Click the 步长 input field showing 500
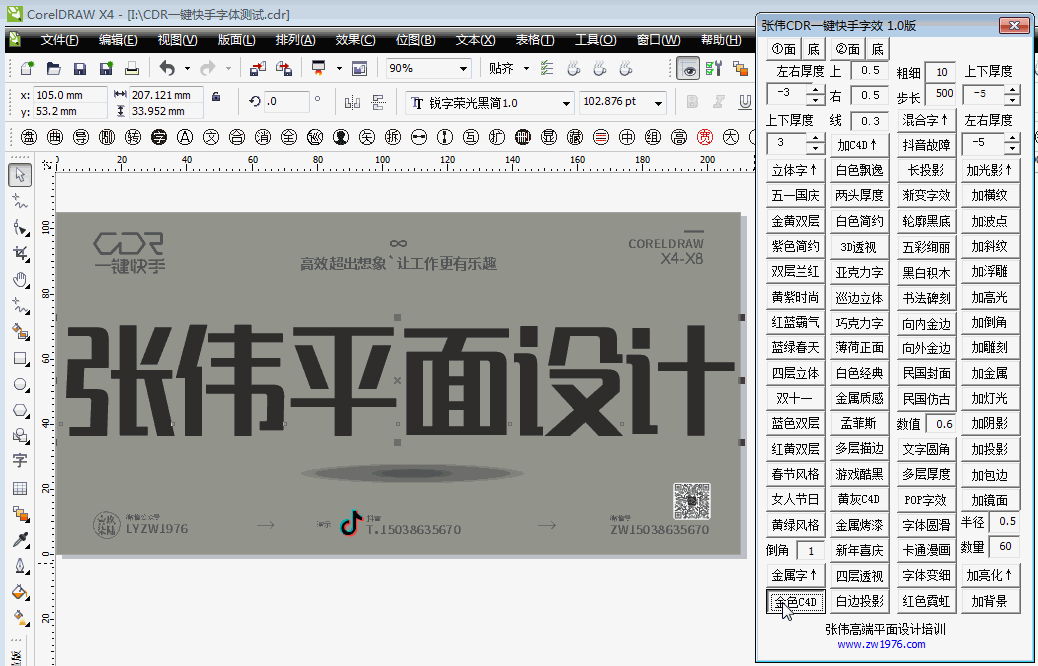This screenshot has height=666, width=1038. [941, 94]
